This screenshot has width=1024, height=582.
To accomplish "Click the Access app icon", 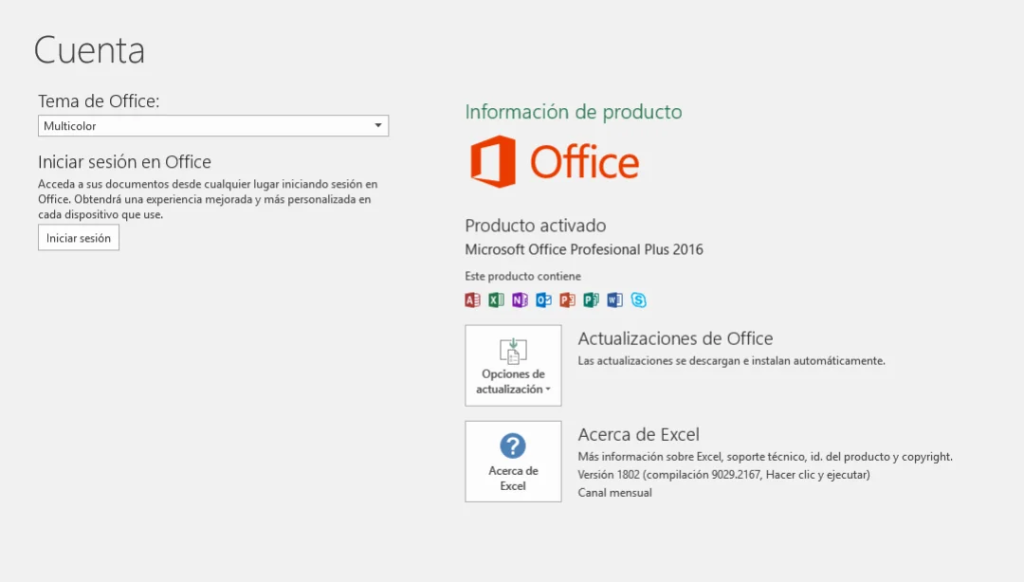I will [x=472, y=300].
